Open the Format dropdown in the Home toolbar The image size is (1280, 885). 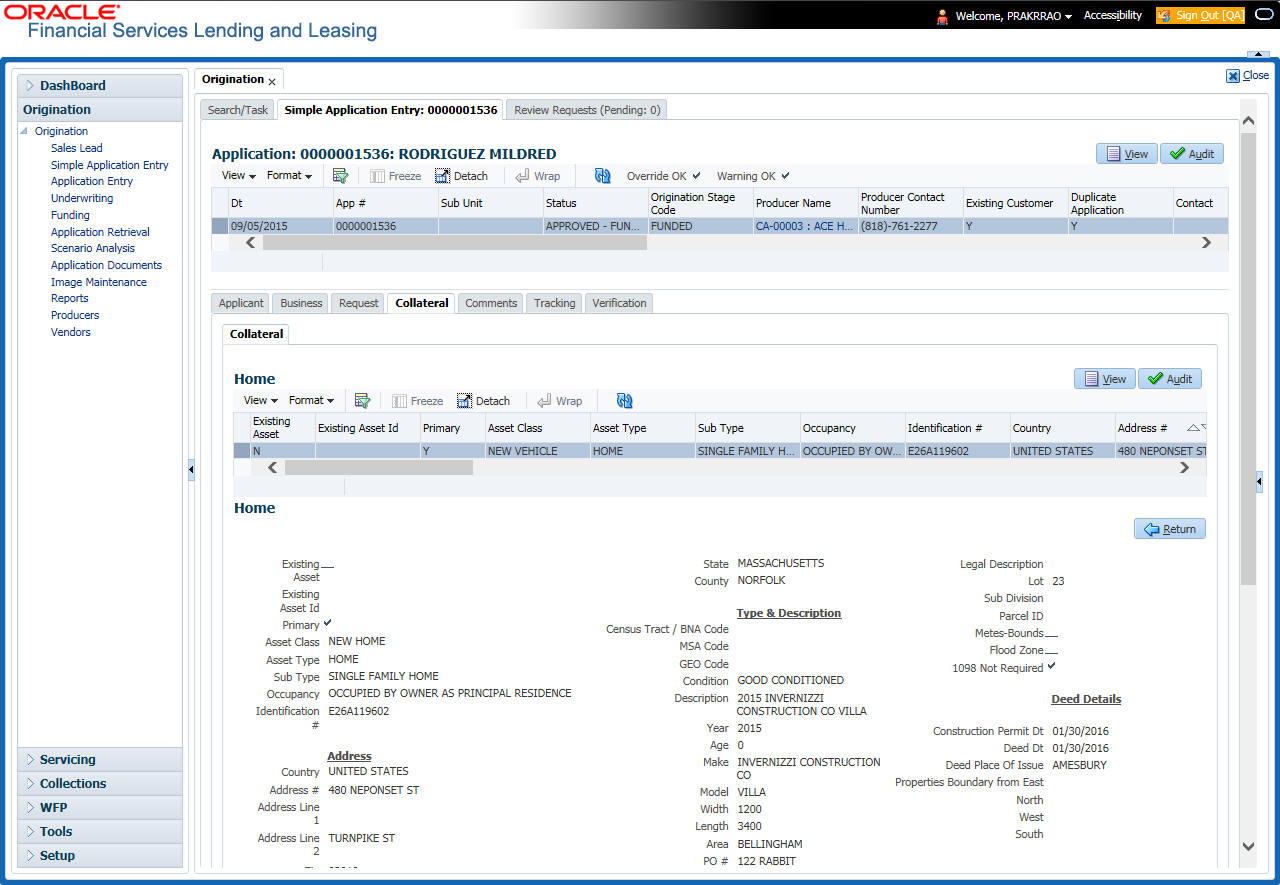[x=311, y=401]
